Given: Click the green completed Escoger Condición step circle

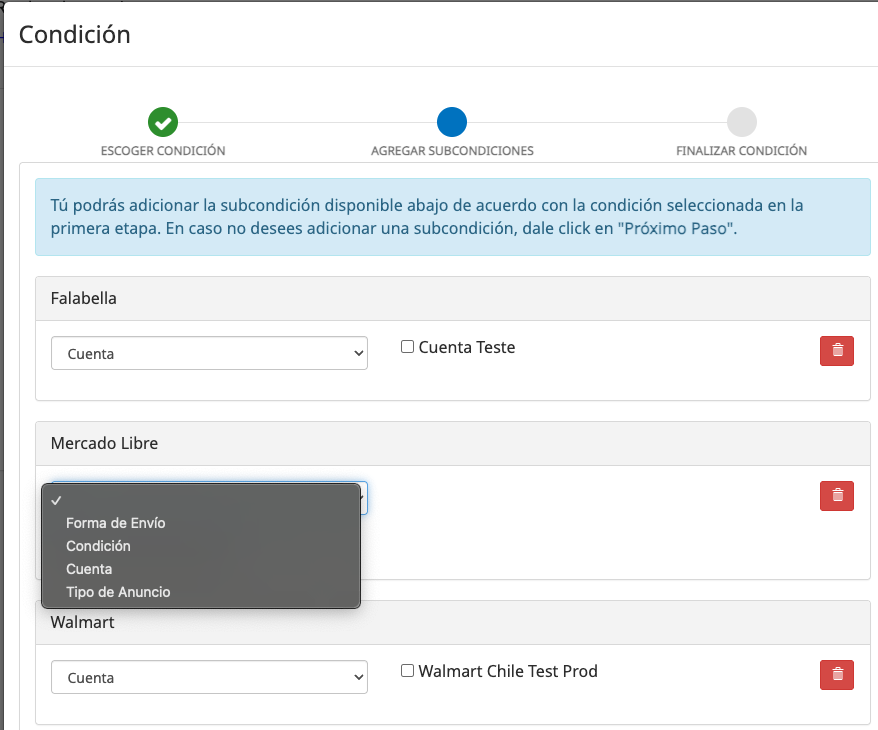Looking at the screenshot, I should click(163, 122).
